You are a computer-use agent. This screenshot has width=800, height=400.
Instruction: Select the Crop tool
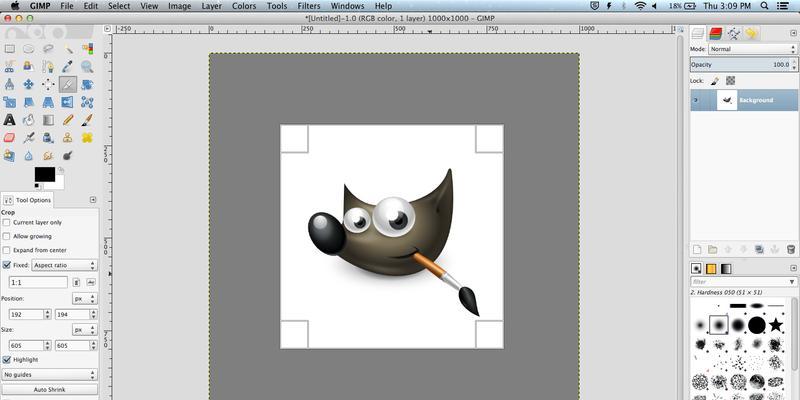click(68, 84)
